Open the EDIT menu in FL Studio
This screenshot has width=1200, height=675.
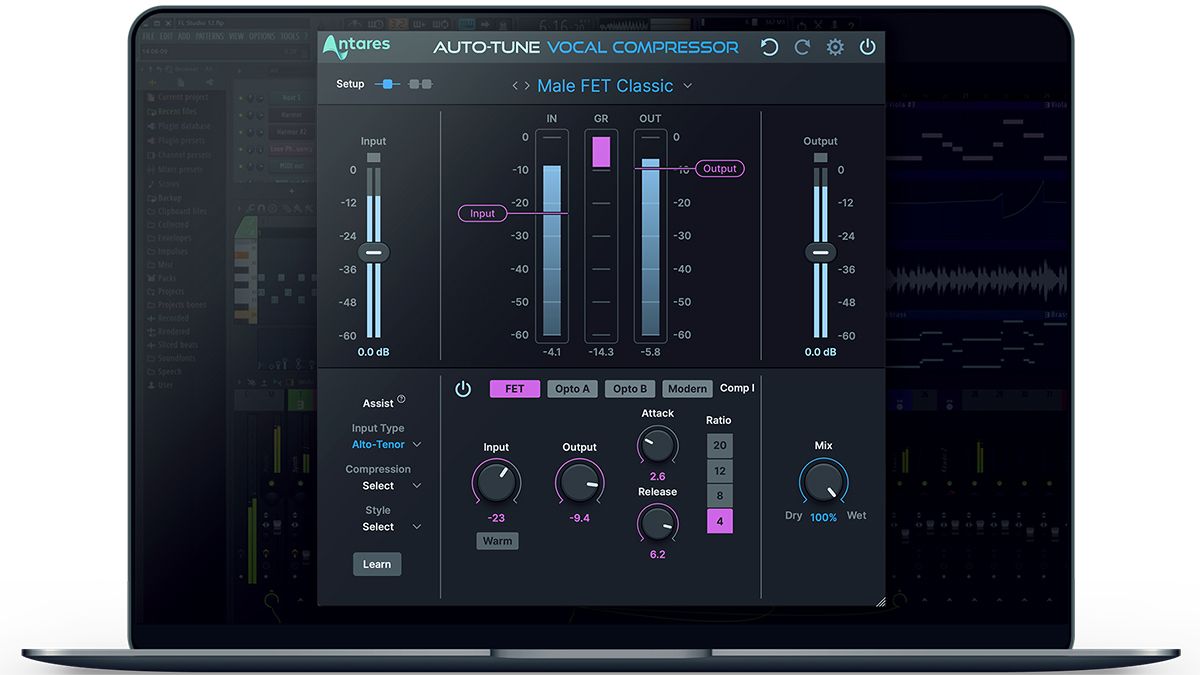[166, 36]
